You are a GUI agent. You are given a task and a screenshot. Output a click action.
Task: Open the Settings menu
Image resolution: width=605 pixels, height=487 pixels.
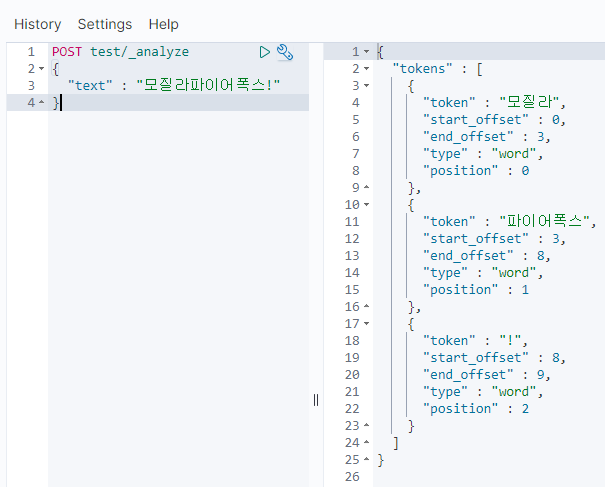coord(104,24)
